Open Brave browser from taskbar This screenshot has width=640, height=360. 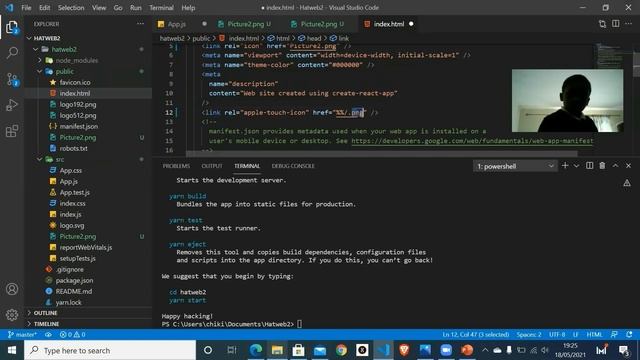(x=404, y=350)
